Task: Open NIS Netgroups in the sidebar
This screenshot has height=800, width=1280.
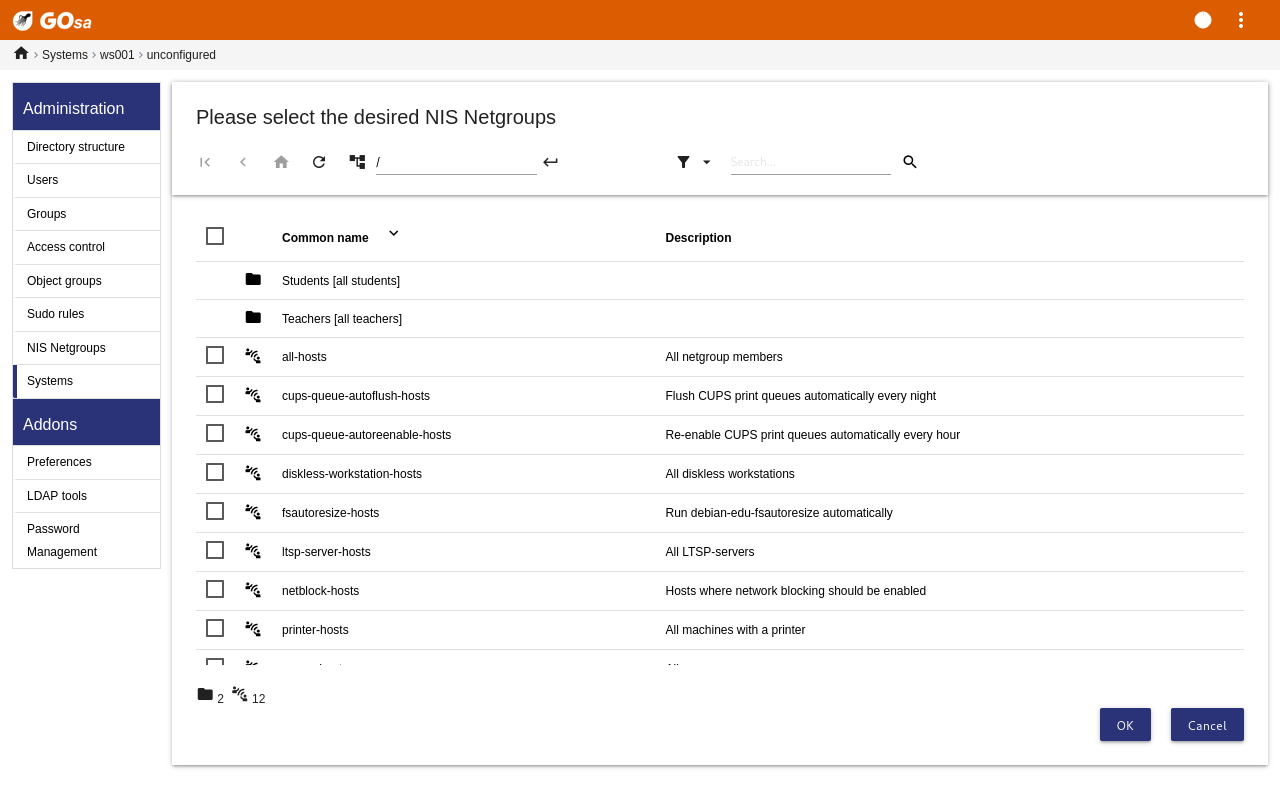Action: point(66,348)
